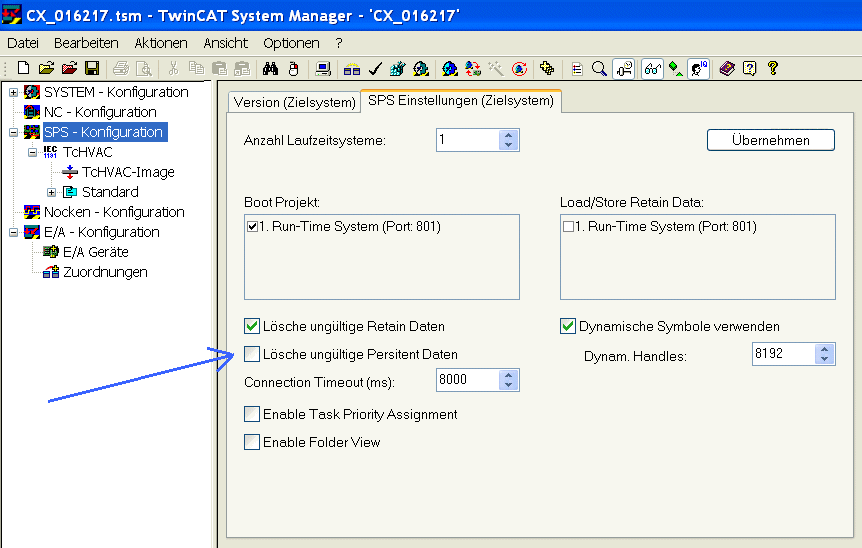This screenshot has height=548, width=862.
Task: Increase Dynam. Handles with up arrow
Action: click(824, 349)
